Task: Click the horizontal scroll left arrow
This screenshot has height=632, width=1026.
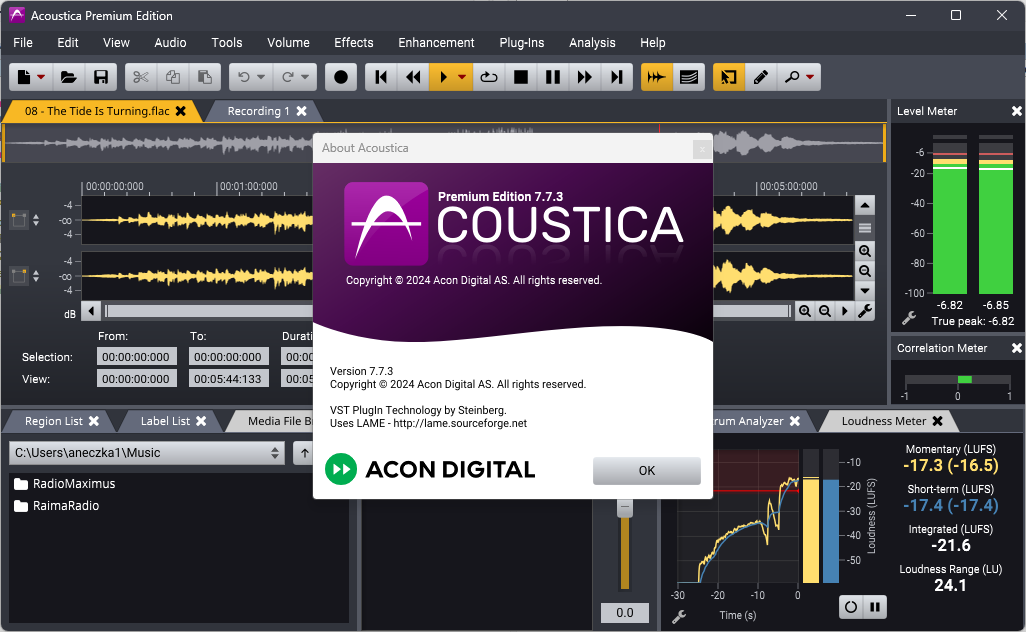Action: tap(91, 311)
